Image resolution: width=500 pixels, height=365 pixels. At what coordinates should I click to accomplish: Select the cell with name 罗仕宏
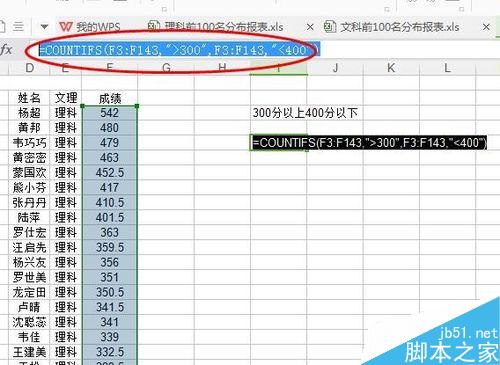pyautogui.click(x=29, y=233)
